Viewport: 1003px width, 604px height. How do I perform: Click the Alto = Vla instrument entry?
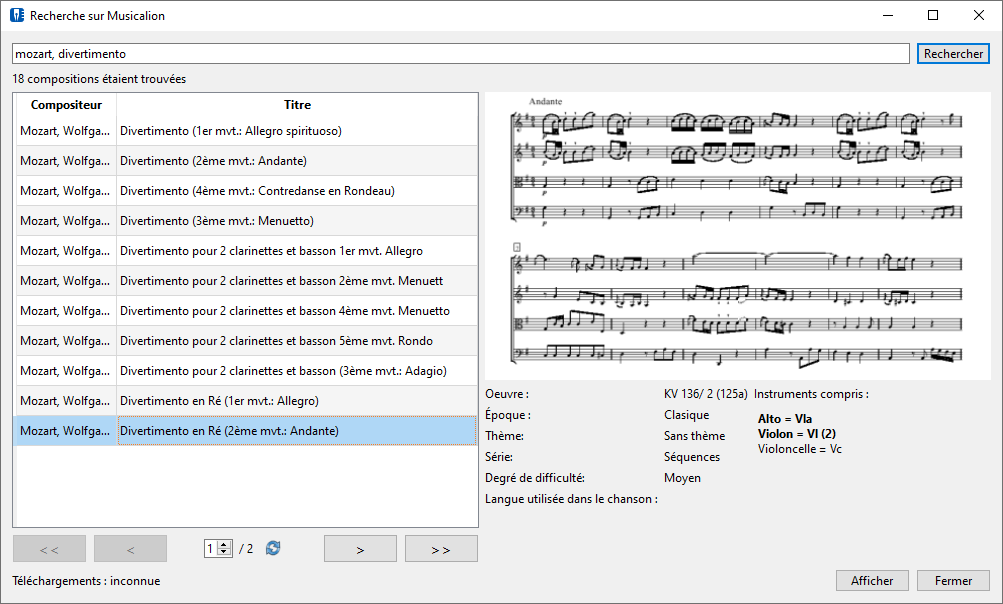pyautogui.click(x=785, y=419)
